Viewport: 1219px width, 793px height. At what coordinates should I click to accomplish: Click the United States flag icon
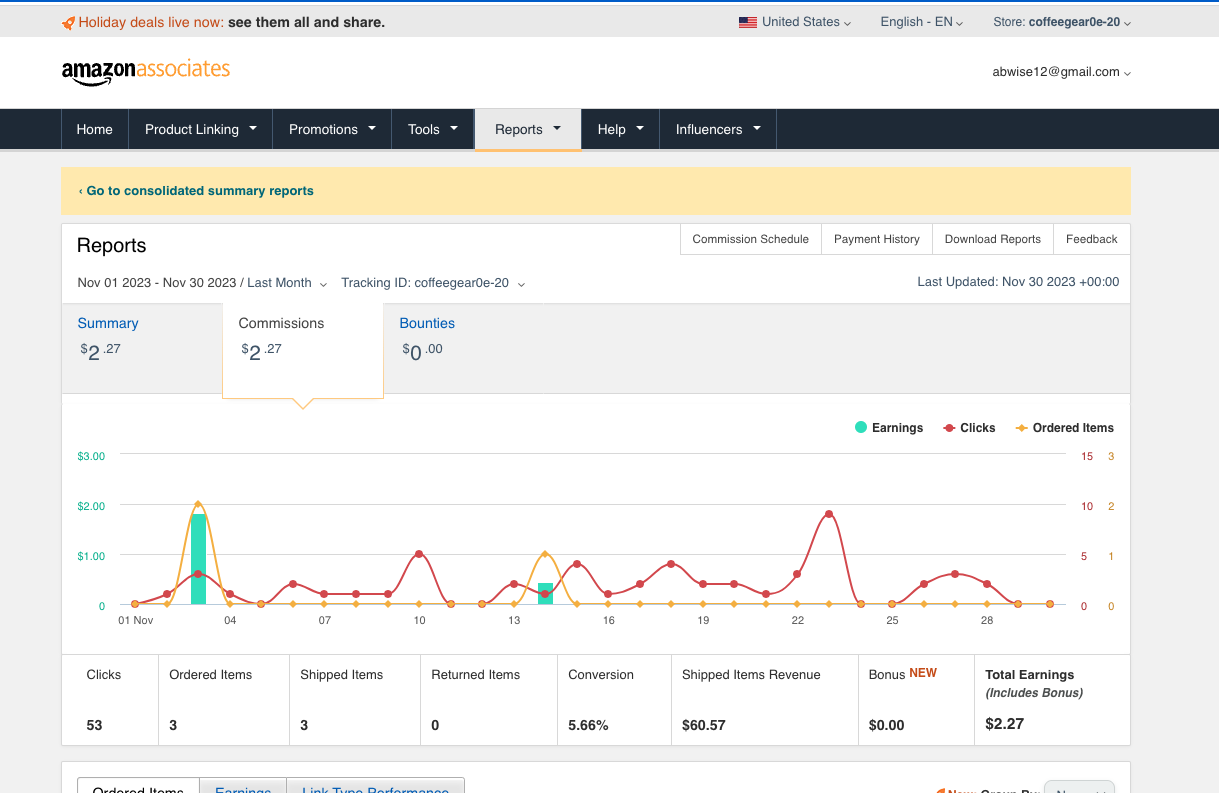[747, 22]
